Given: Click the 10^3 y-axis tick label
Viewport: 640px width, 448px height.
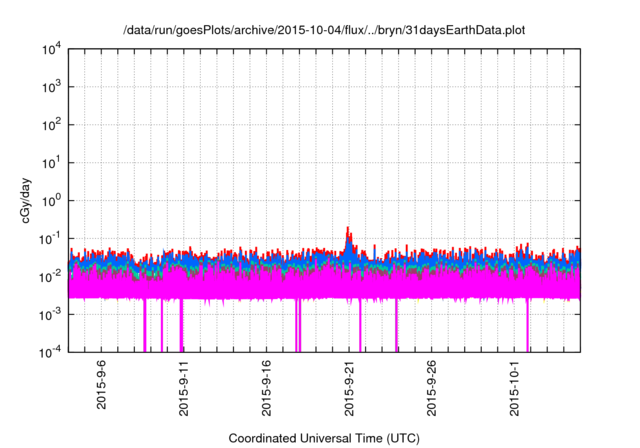Looking at the screenshot, I should [x=52, y=86].
